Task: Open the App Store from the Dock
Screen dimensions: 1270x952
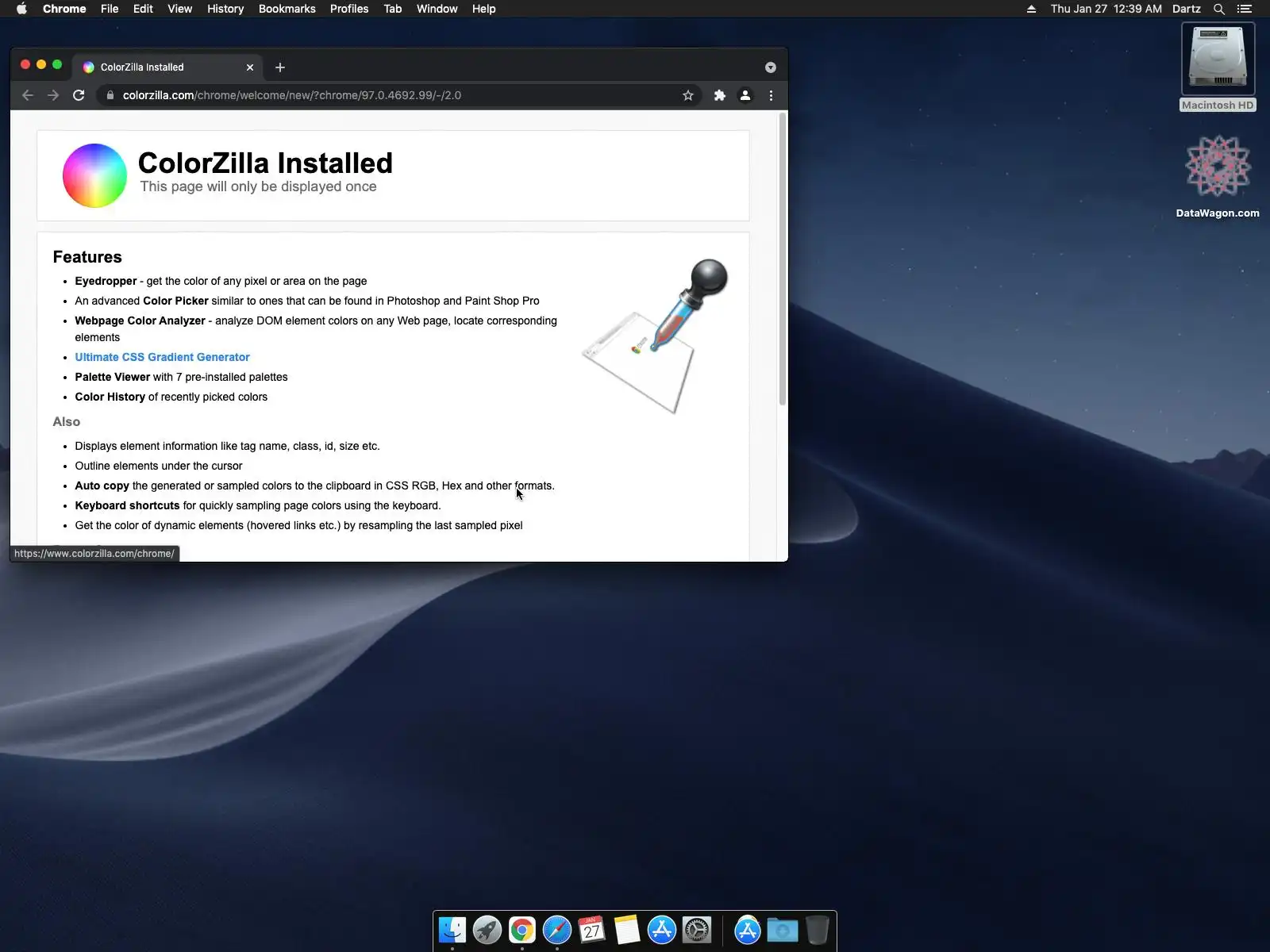Action: click(x=662, y=930)
